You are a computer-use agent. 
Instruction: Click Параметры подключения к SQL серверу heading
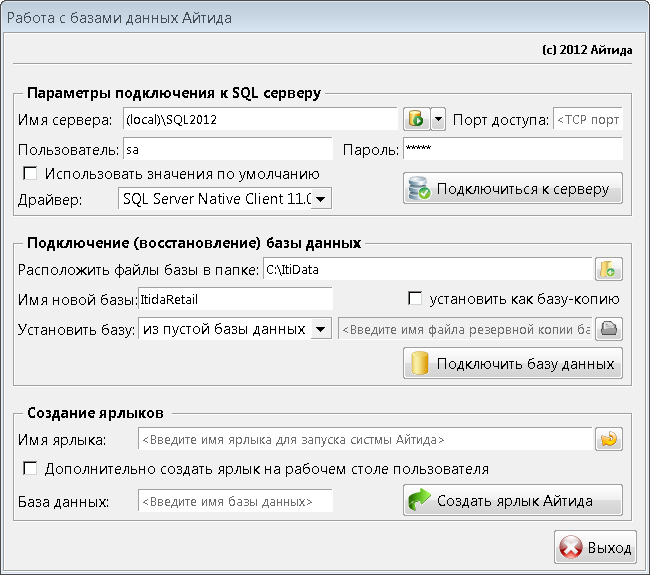pyautogui.click(x=174, y=93)
